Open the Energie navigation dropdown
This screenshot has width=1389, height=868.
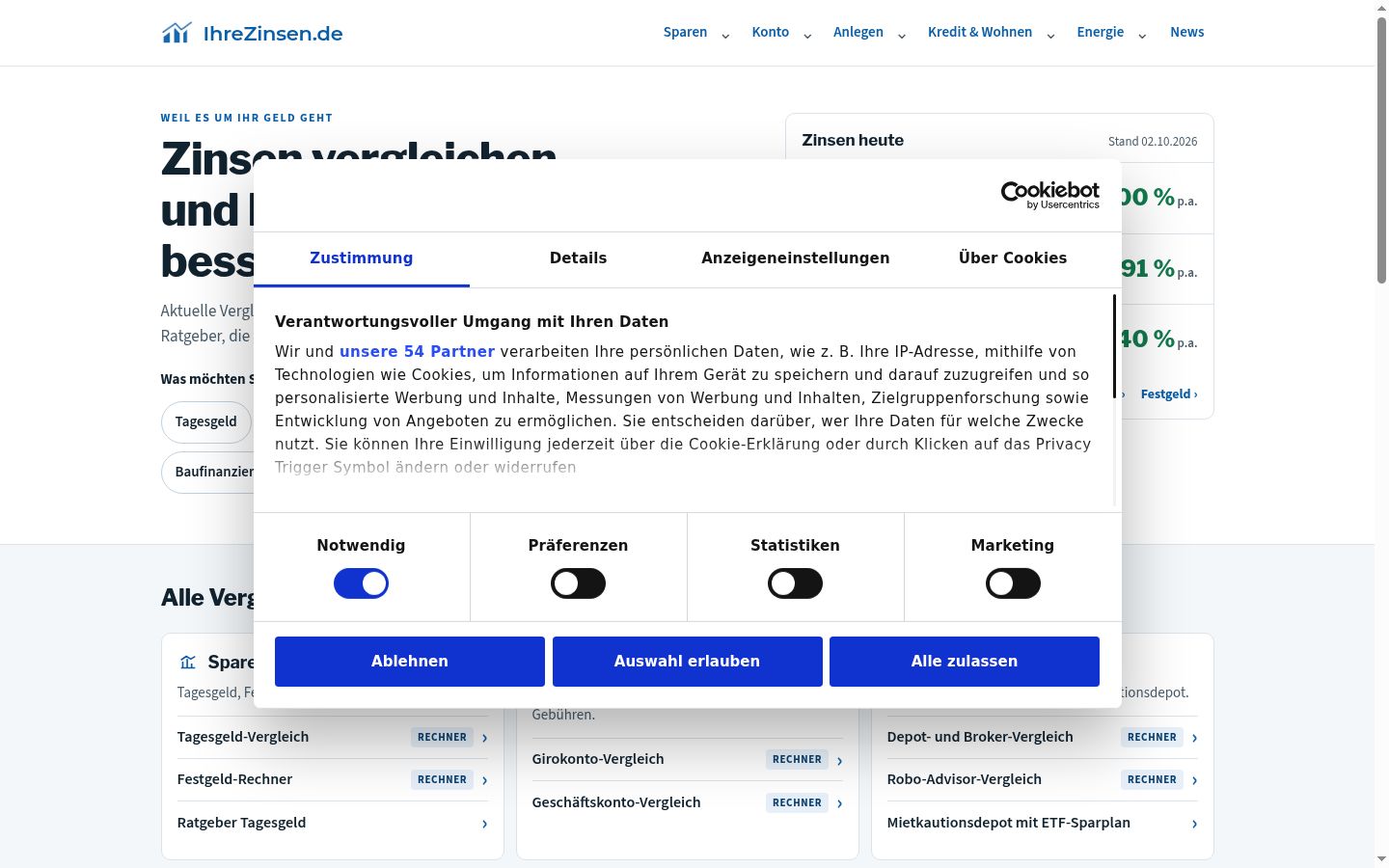coord(1142,36)
